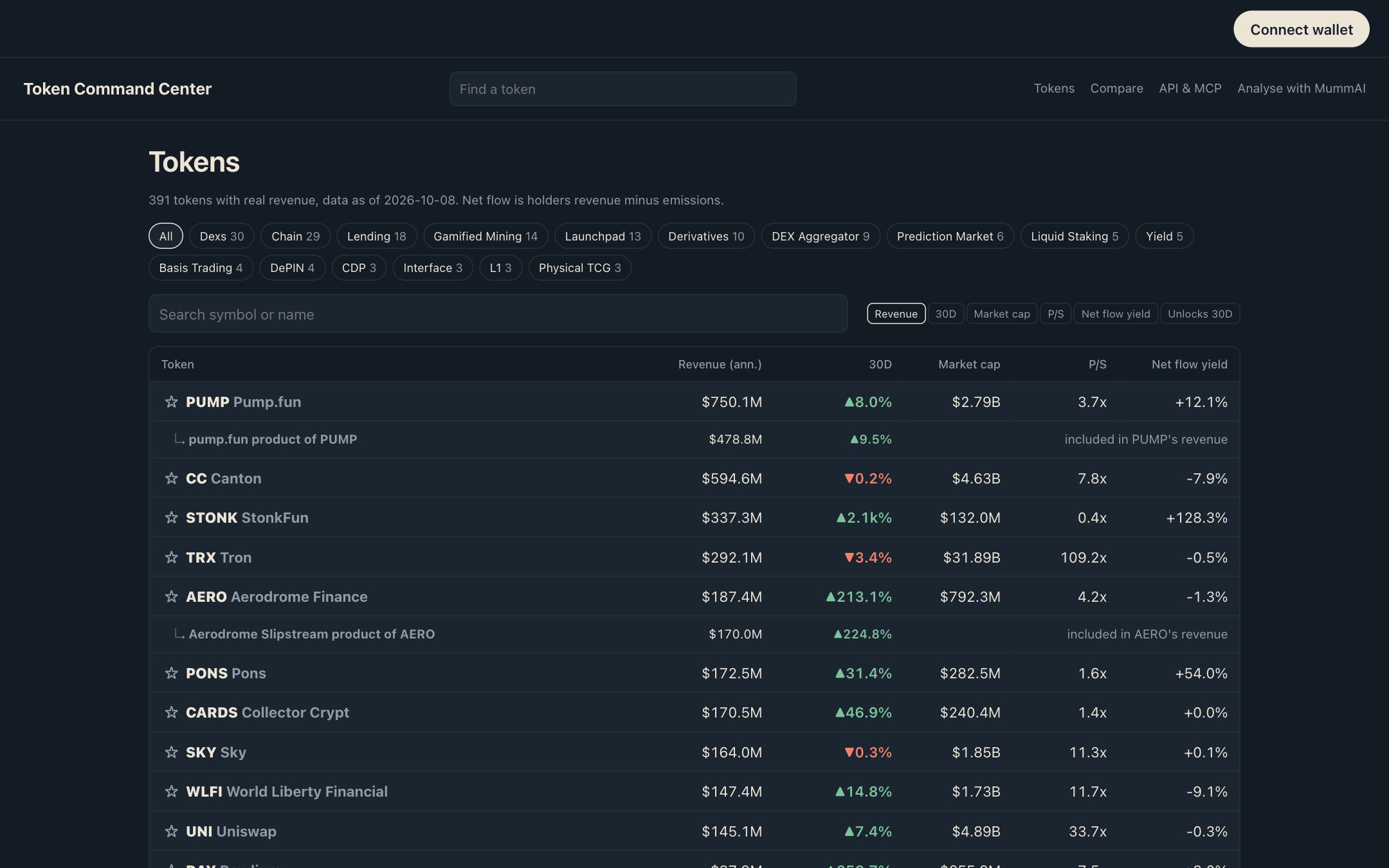The height and width of the screenshot is (868, 1389).
Task: Open API & MCP link
Action: coord(1190,88)
